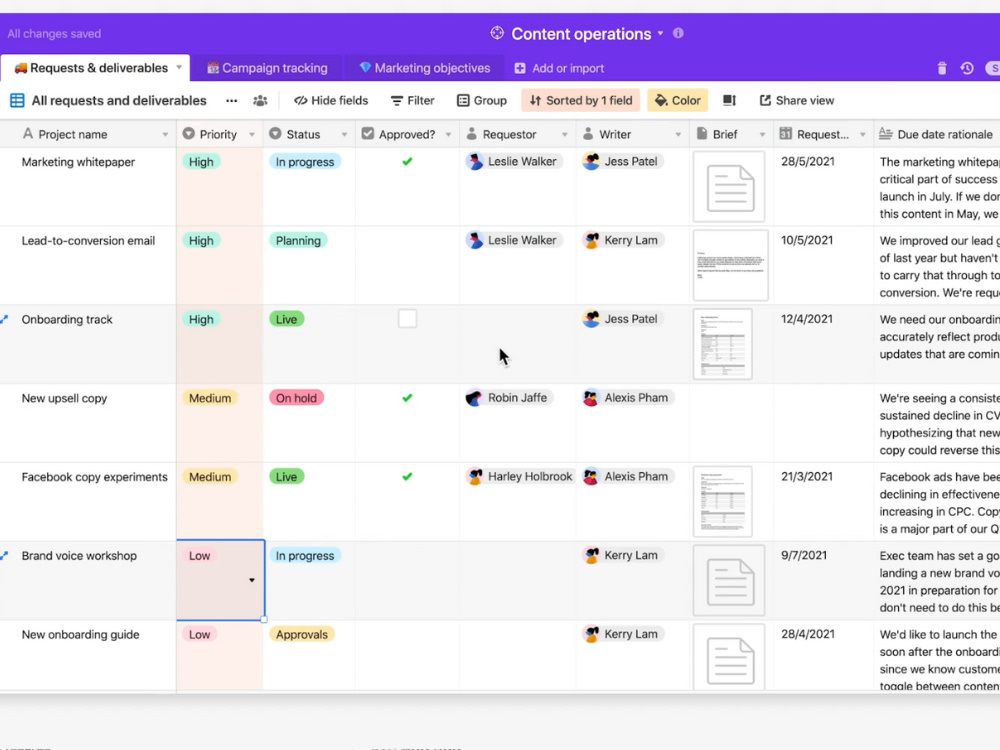The height and width of the screenshot is (750, 1000).
Task: Switch to Campaign tracking tab
Action: [x=267, y=68]
